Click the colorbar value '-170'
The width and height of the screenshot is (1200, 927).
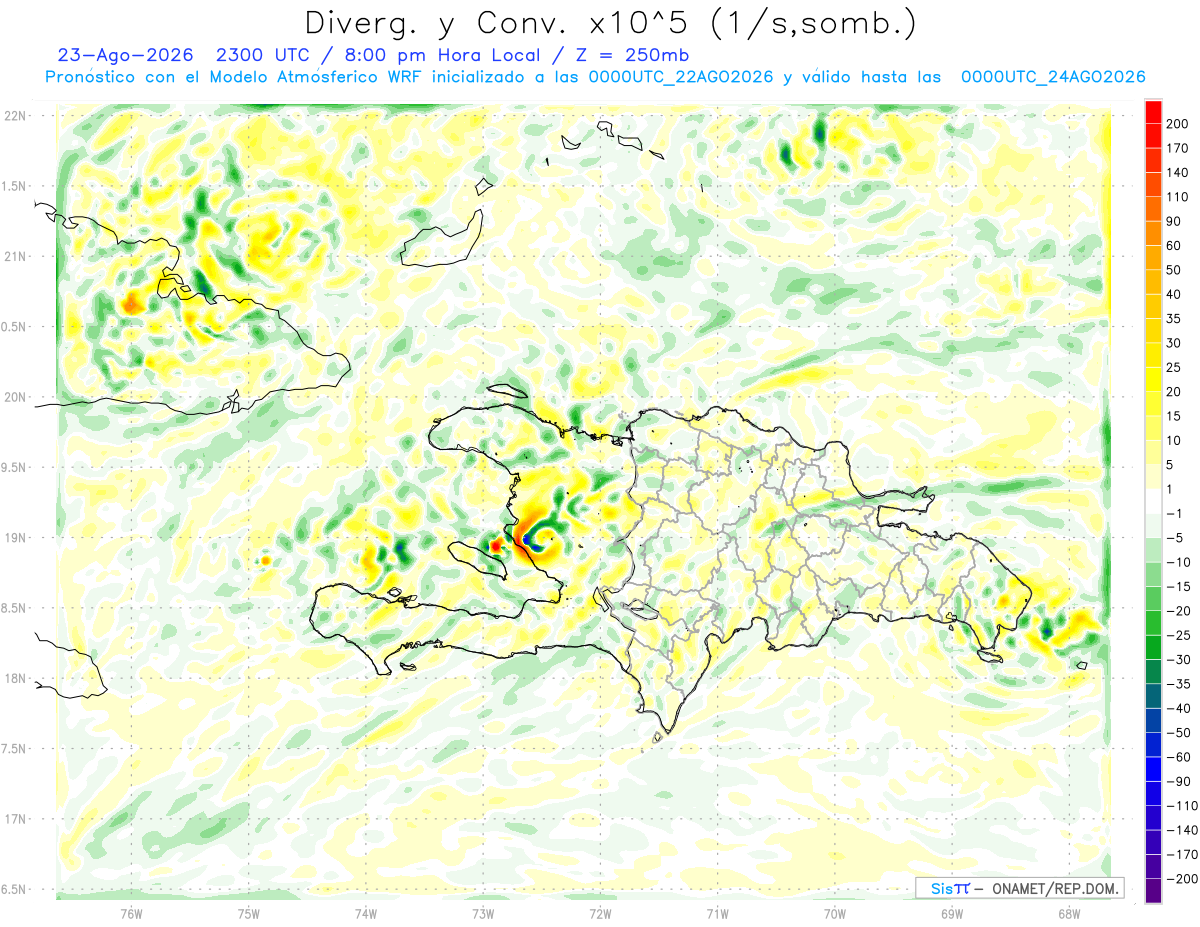1183,854
